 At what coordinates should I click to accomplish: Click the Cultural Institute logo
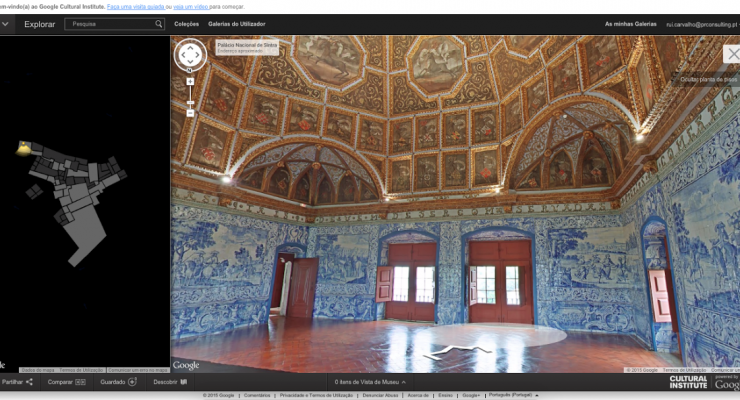(x=688, y=382)
